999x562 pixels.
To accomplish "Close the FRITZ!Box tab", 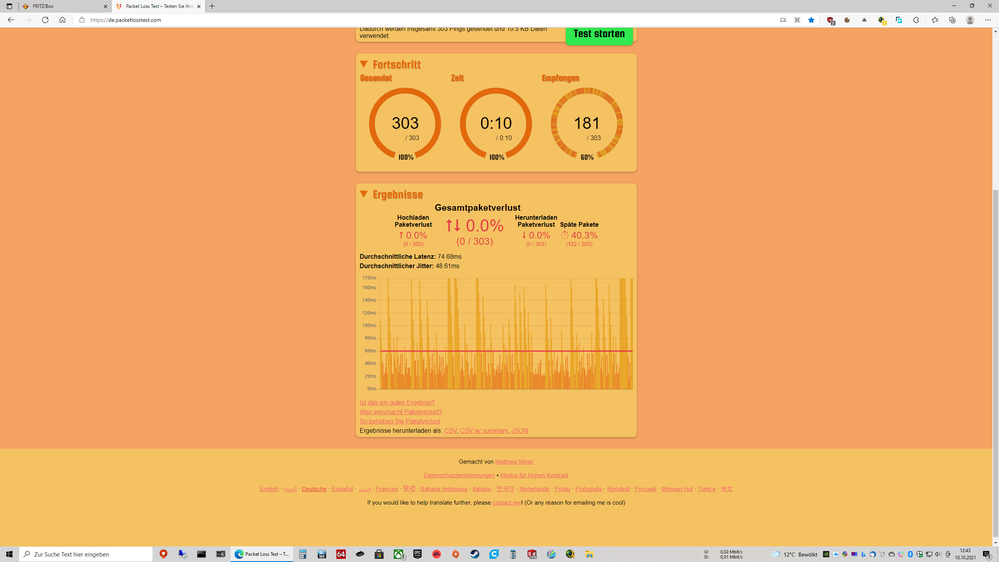I will coord(105,6).
